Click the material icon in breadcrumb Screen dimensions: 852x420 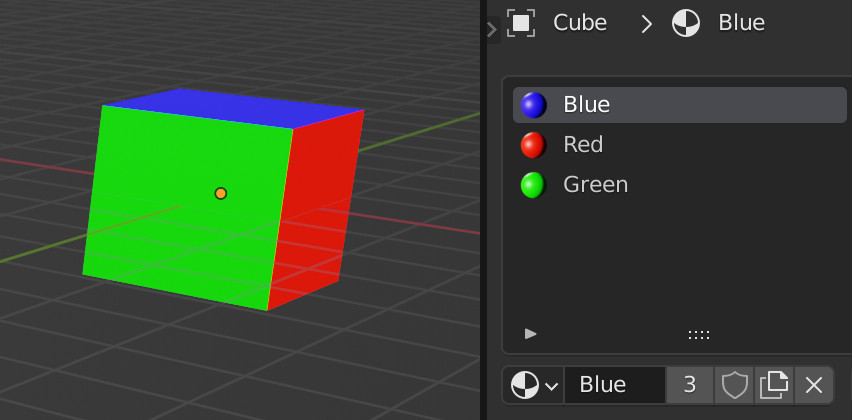pyautogui.click(x=686, y=23)
